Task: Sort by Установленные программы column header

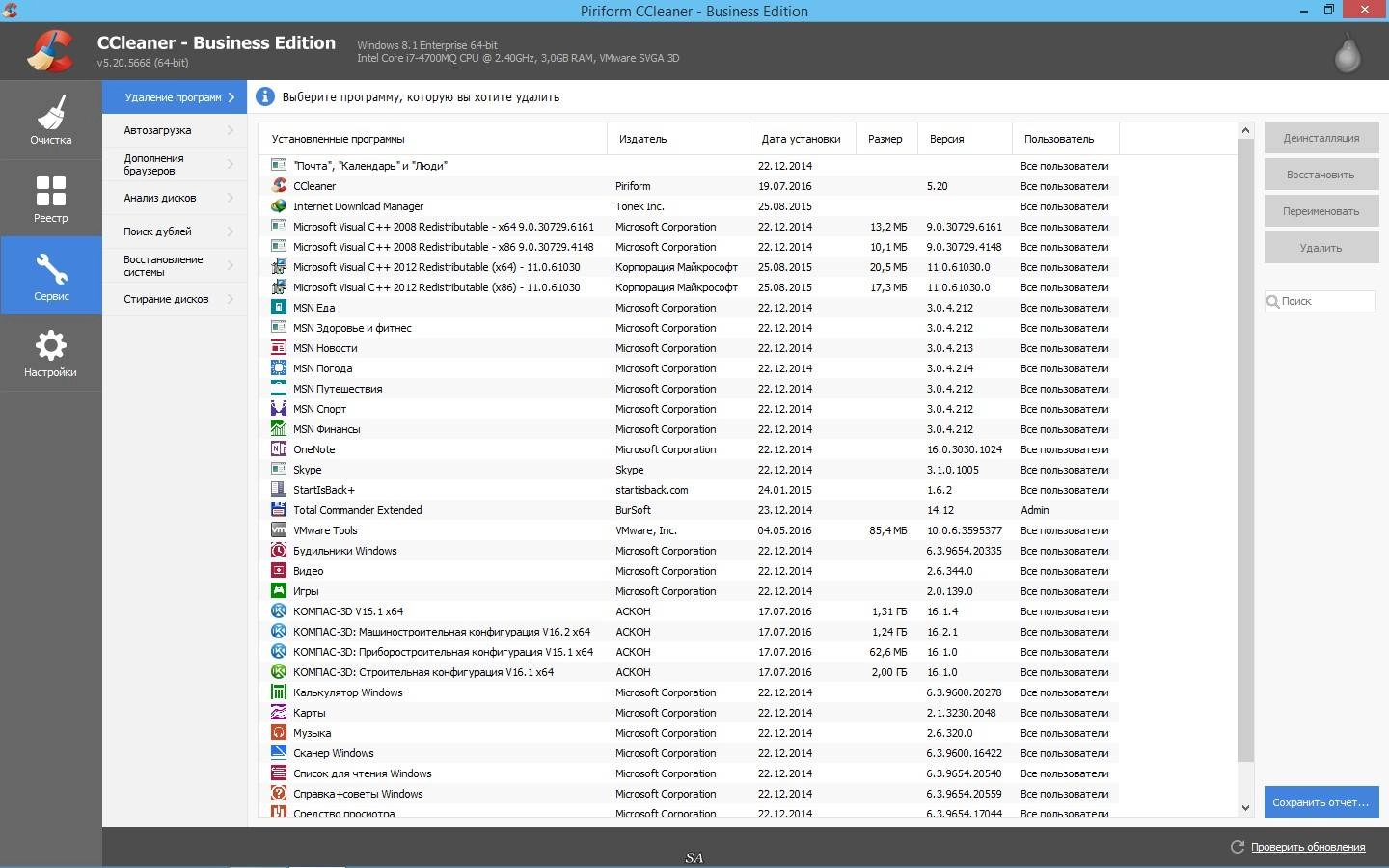Action: coord(433,139)
